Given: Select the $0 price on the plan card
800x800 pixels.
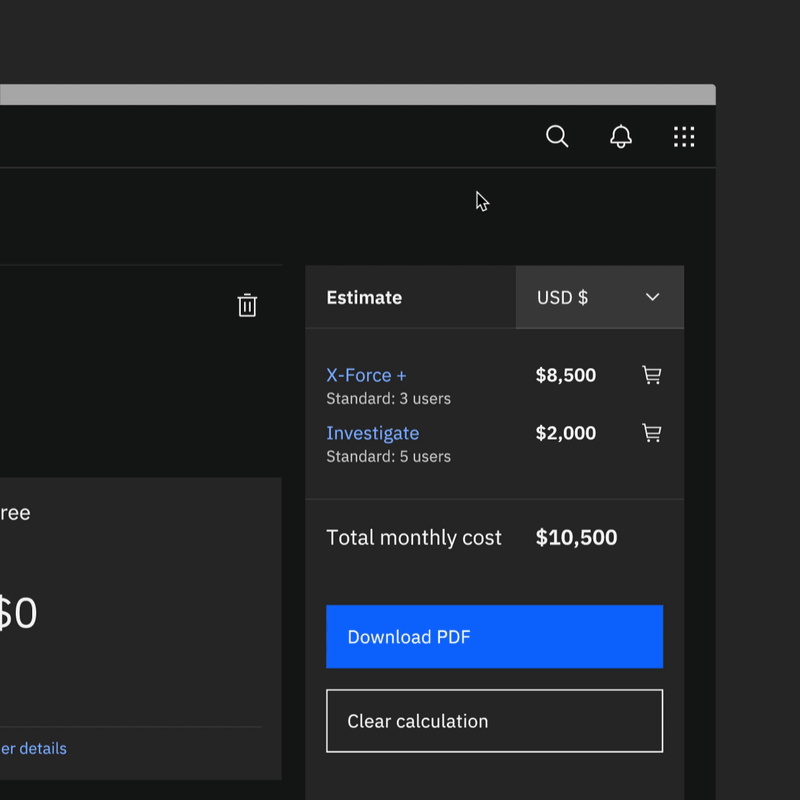Looking at the screenshot, I should 18,613.
